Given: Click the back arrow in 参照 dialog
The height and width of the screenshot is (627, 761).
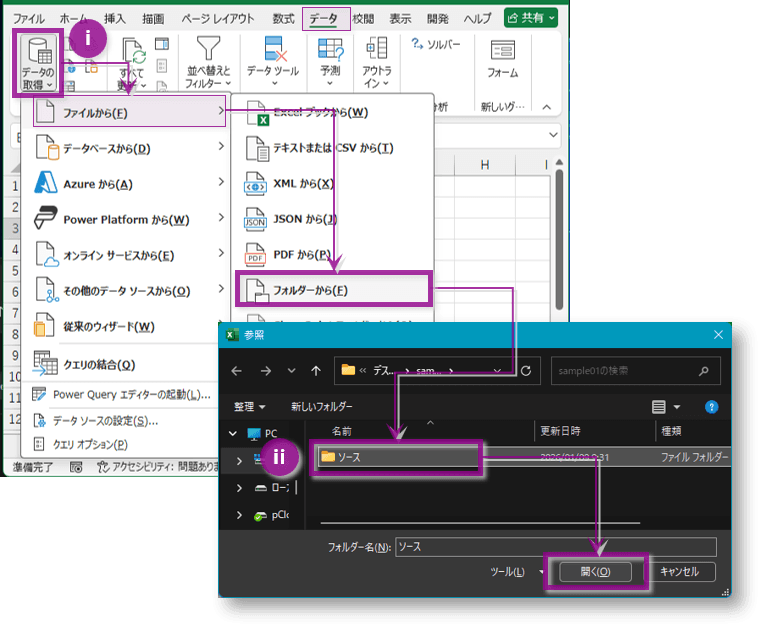Looking at the screenshot, I should coord(237,370).
